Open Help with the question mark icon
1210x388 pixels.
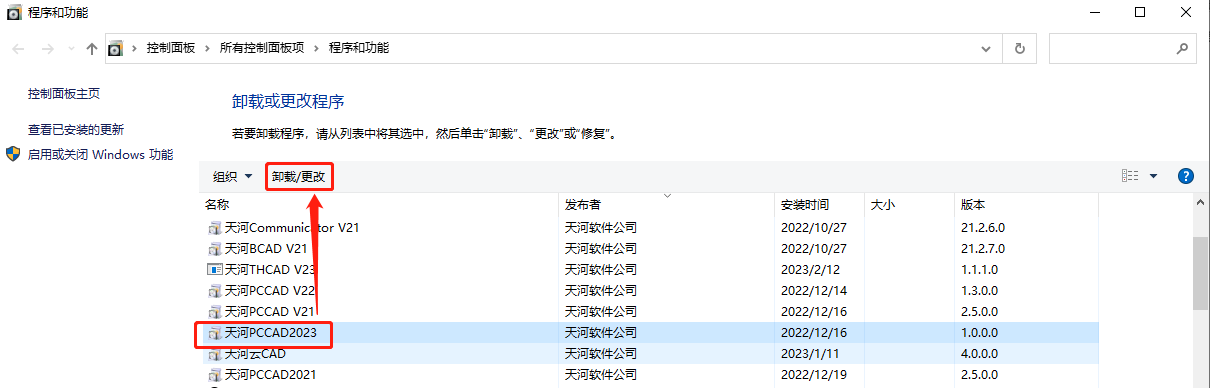[x=1186, y=176]
